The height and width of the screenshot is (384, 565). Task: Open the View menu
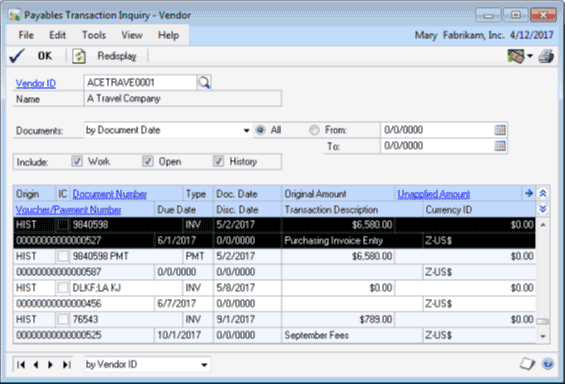132,35
